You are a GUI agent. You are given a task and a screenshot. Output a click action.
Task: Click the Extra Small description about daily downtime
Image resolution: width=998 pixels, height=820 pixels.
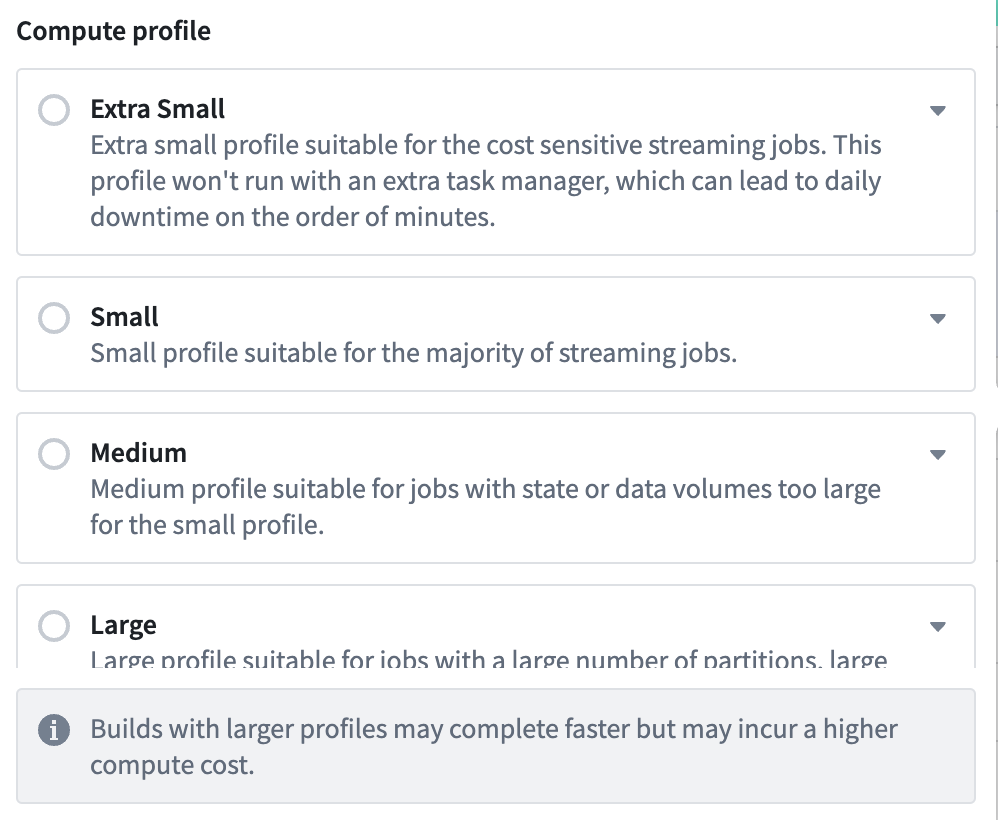tap(486, 181)
